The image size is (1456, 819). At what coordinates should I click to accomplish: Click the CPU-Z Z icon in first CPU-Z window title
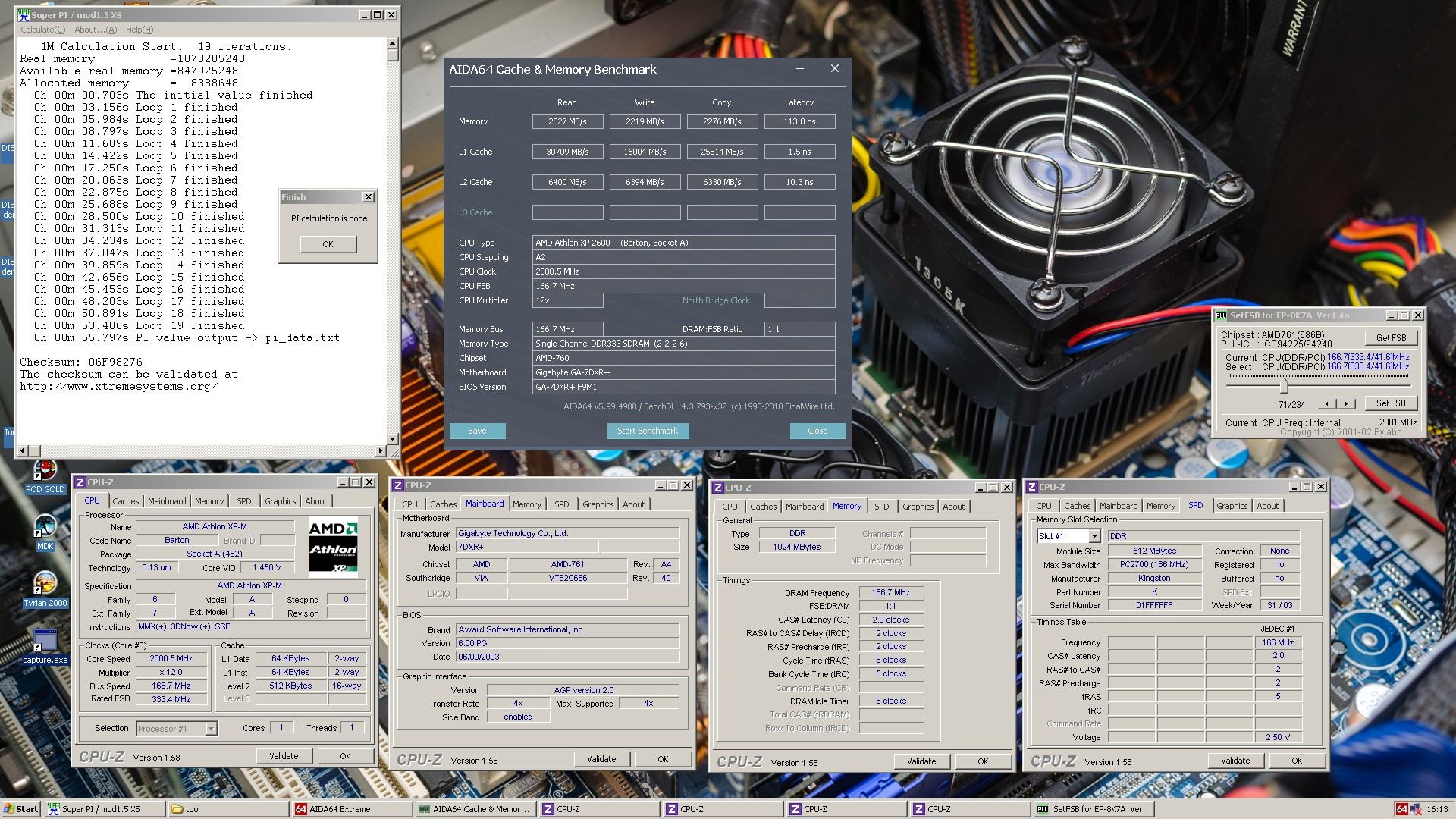[x=80, y=482]
